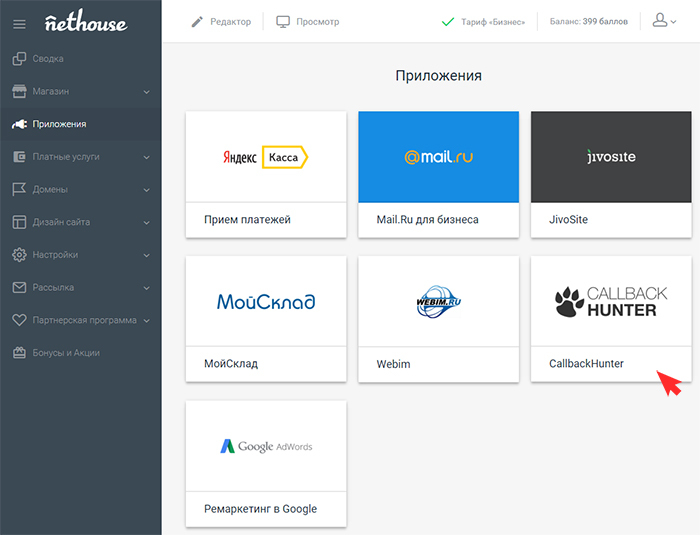
Task: Open the Просмотр preview link
Action: [x=317, y=22]
